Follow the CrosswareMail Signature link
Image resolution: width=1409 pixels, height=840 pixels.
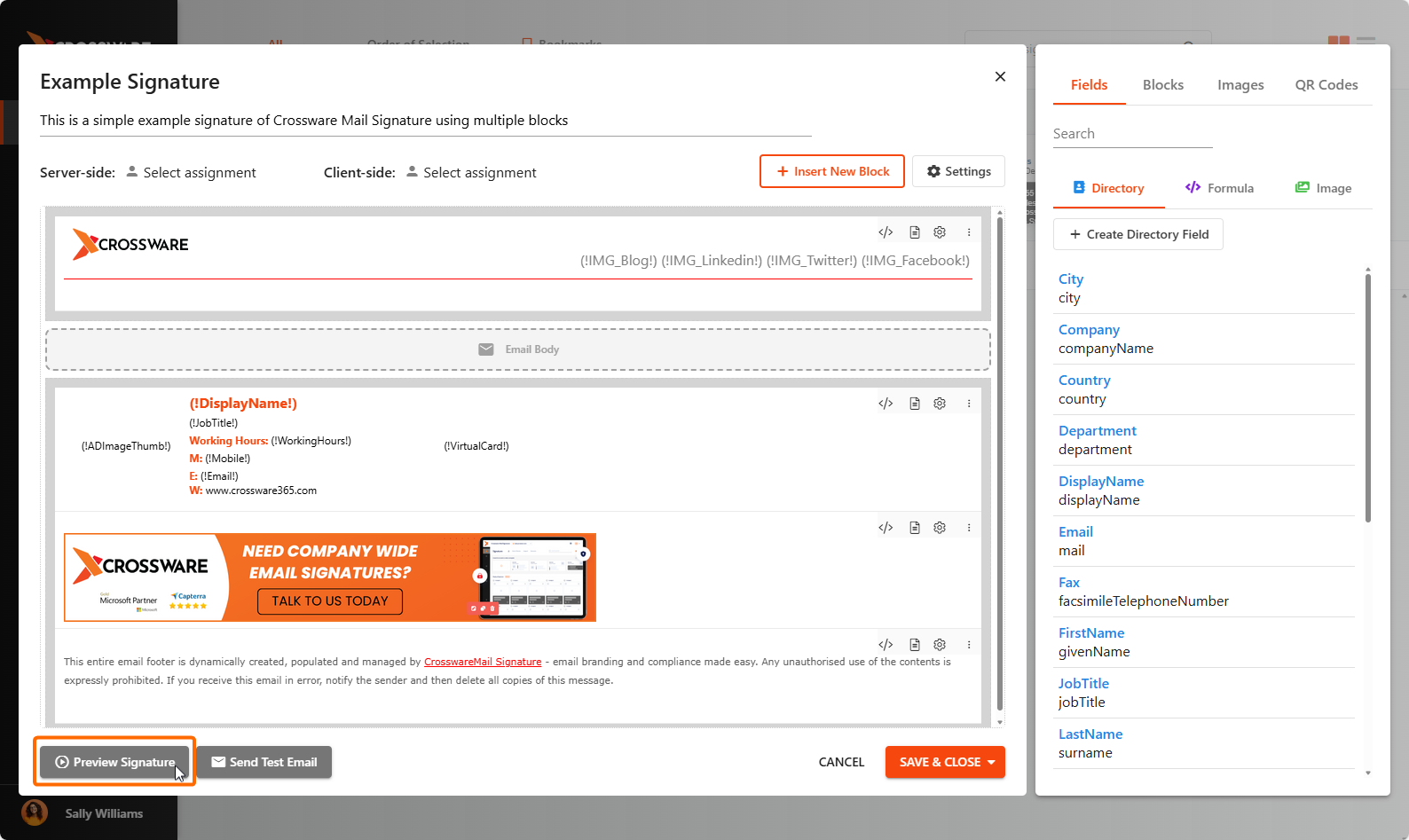482,662
